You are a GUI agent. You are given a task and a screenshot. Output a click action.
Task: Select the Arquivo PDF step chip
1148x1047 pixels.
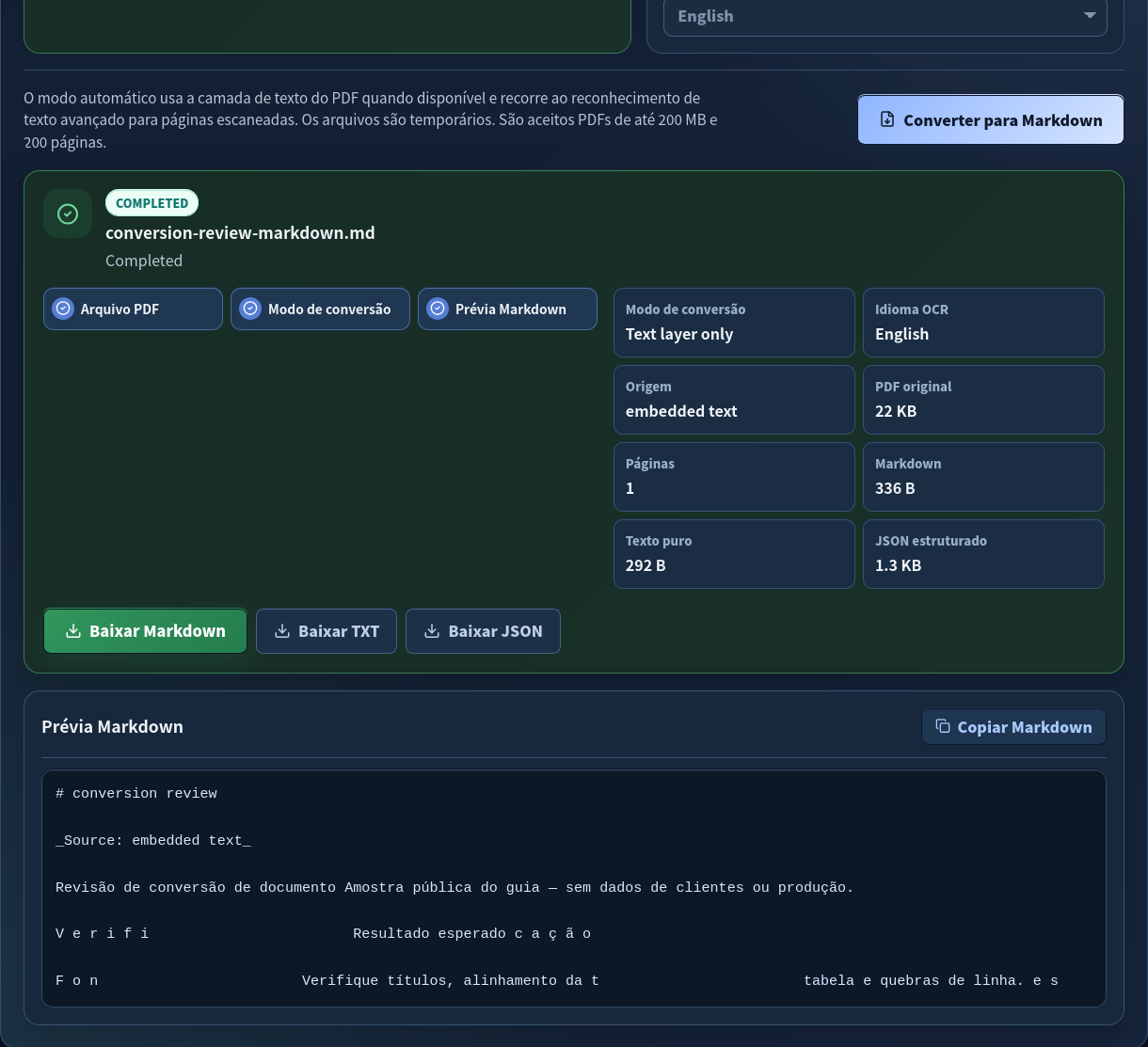tap(133, 309)
